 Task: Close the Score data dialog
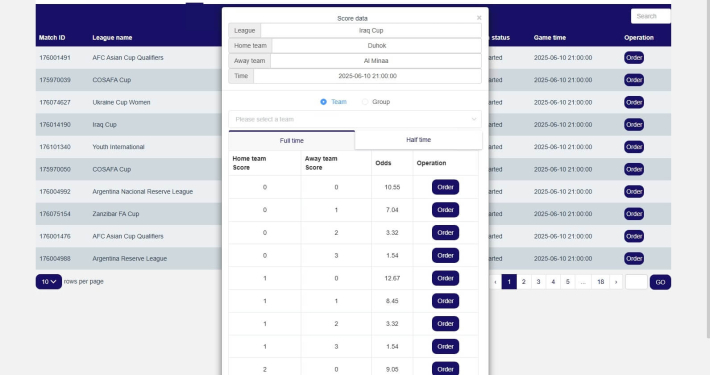[x=479, y=18]
